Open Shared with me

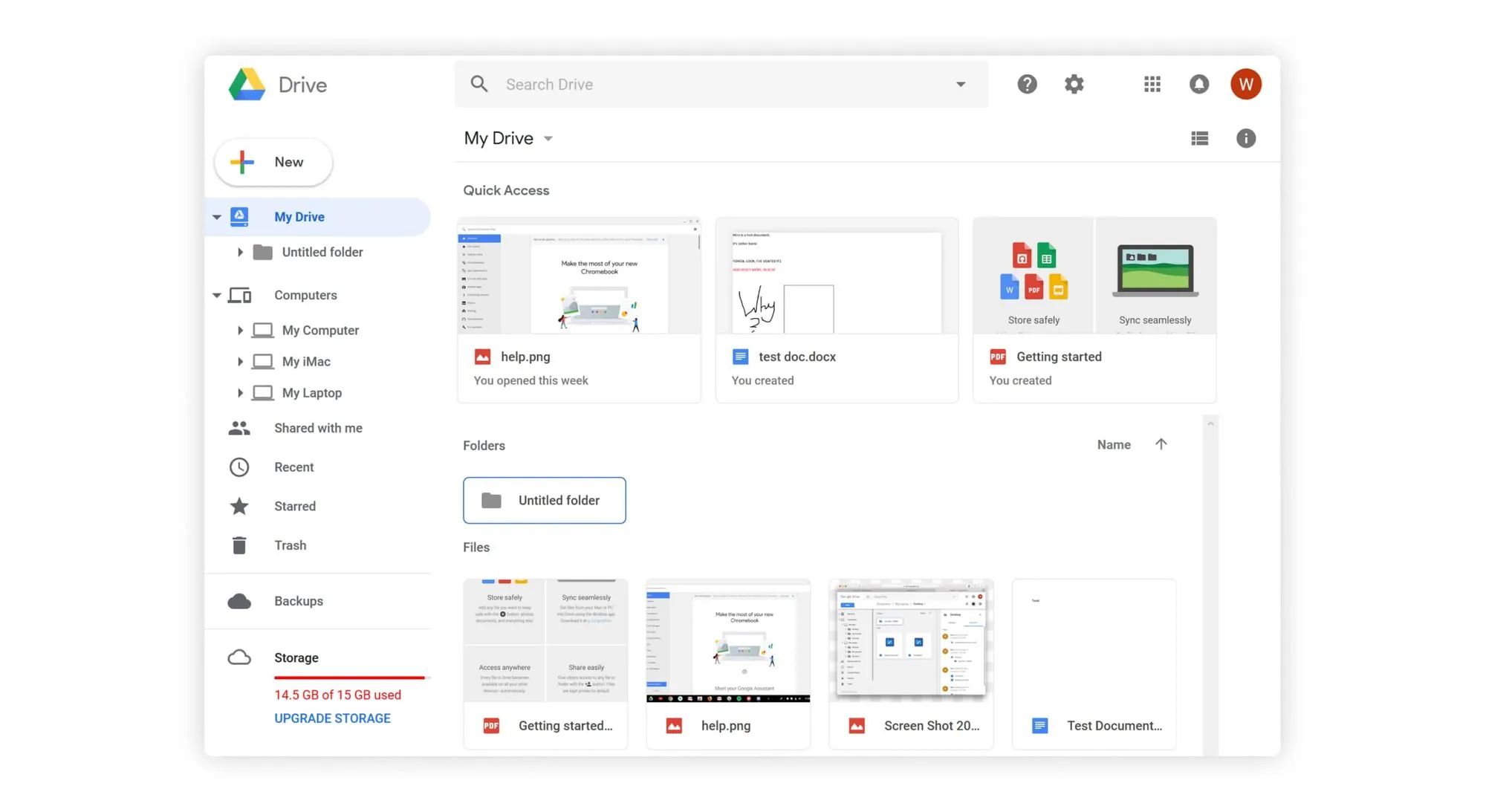point(317,427)
